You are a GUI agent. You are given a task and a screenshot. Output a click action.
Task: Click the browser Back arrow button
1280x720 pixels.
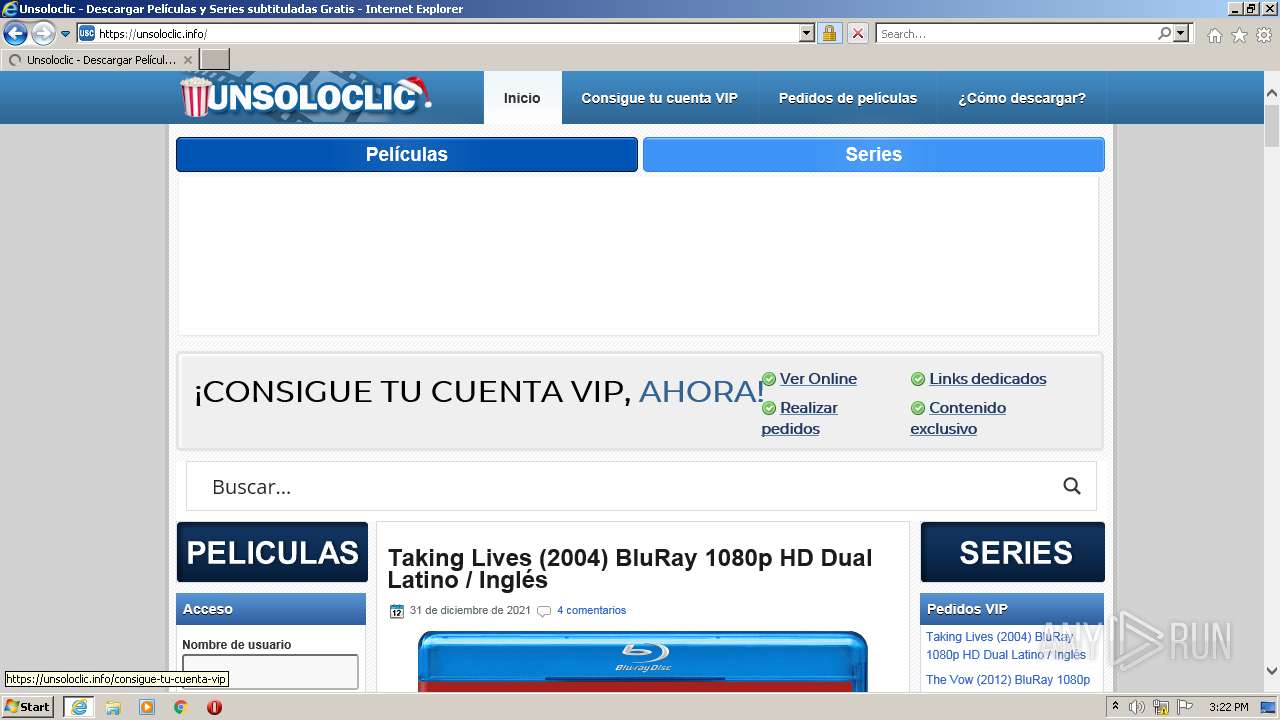pos(15,34)
